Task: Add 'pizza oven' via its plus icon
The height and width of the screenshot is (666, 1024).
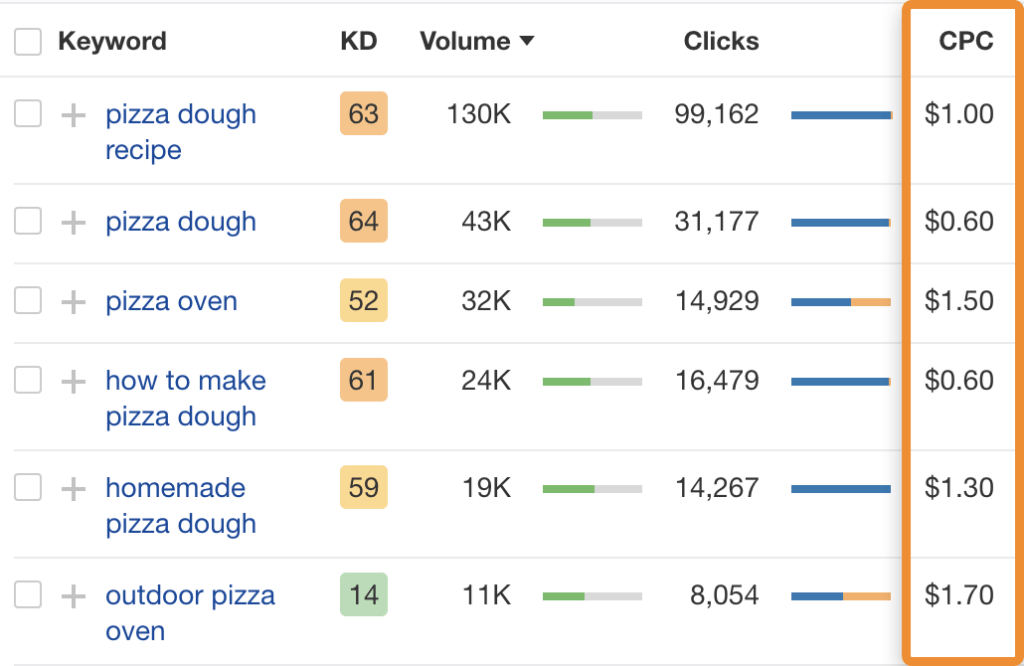Action: (x=72, y=301)
